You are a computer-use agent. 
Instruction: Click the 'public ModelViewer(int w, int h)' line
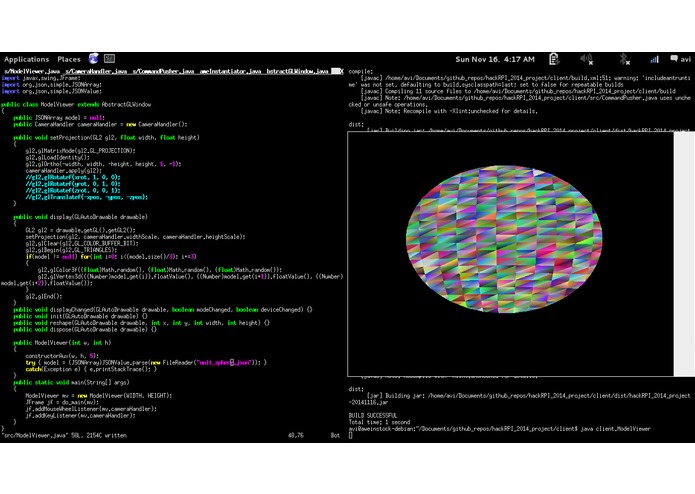[62, 343]
